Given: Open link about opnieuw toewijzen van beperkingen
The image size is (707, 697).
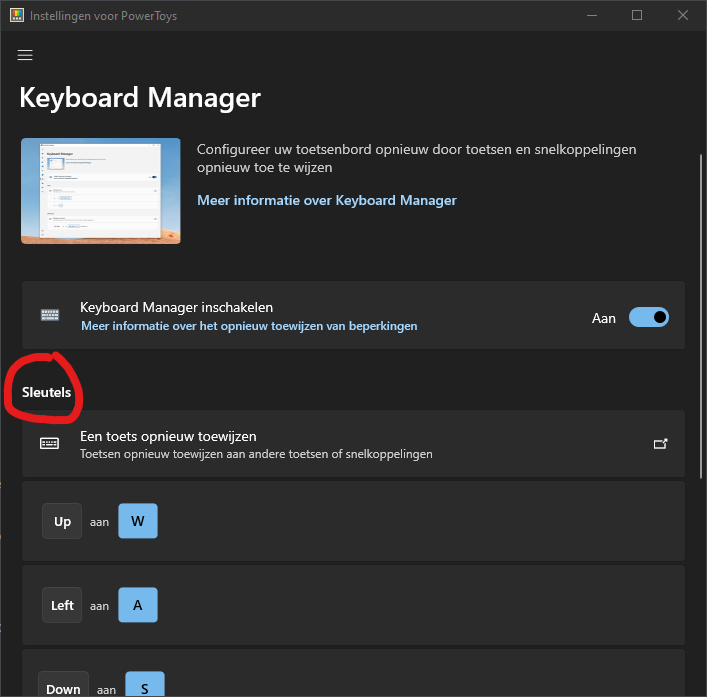Looking at the screenshot, I should 249,326.
